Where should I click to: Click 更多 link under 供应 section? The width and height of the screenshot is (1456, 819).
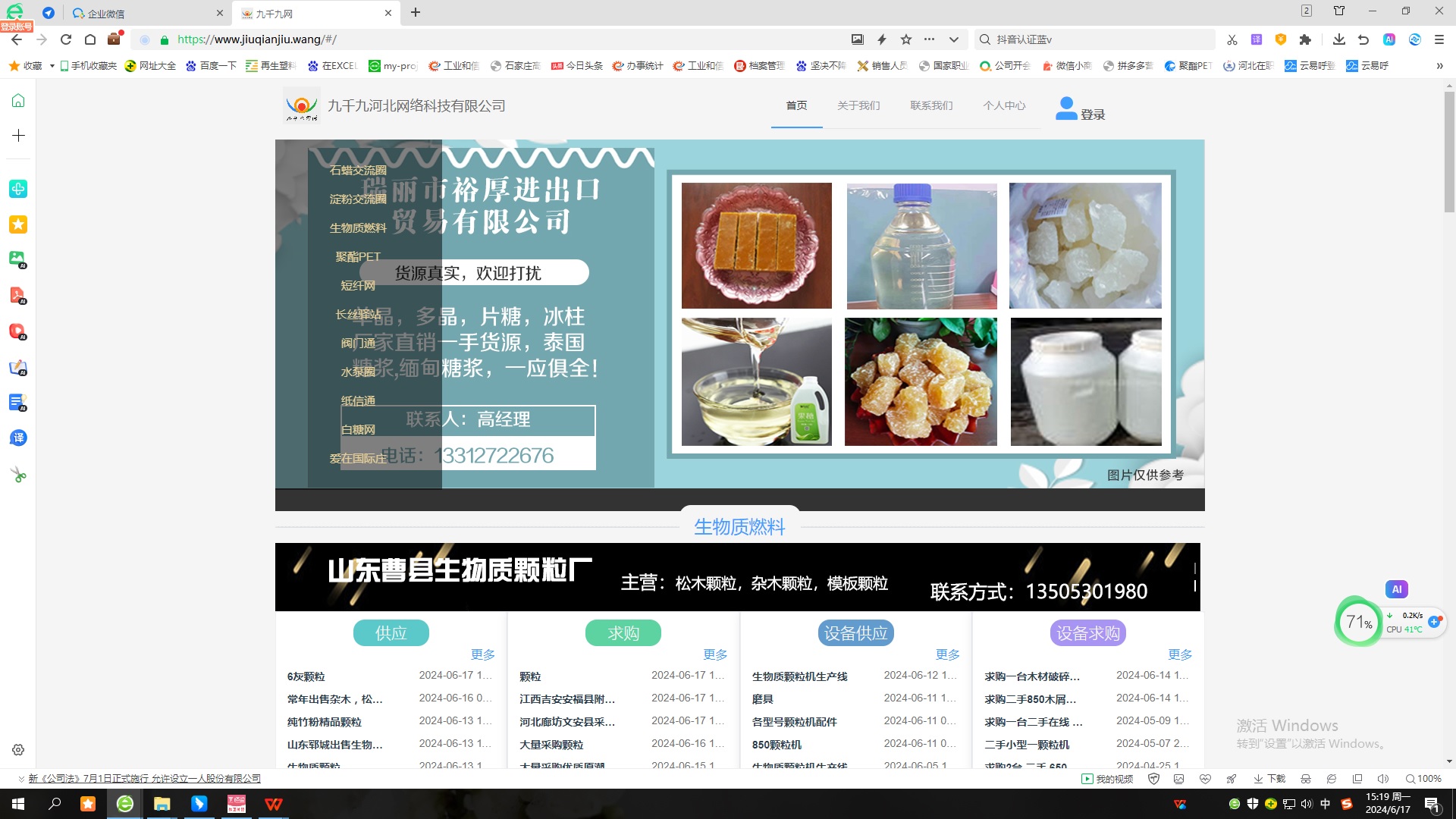point(482,654)
